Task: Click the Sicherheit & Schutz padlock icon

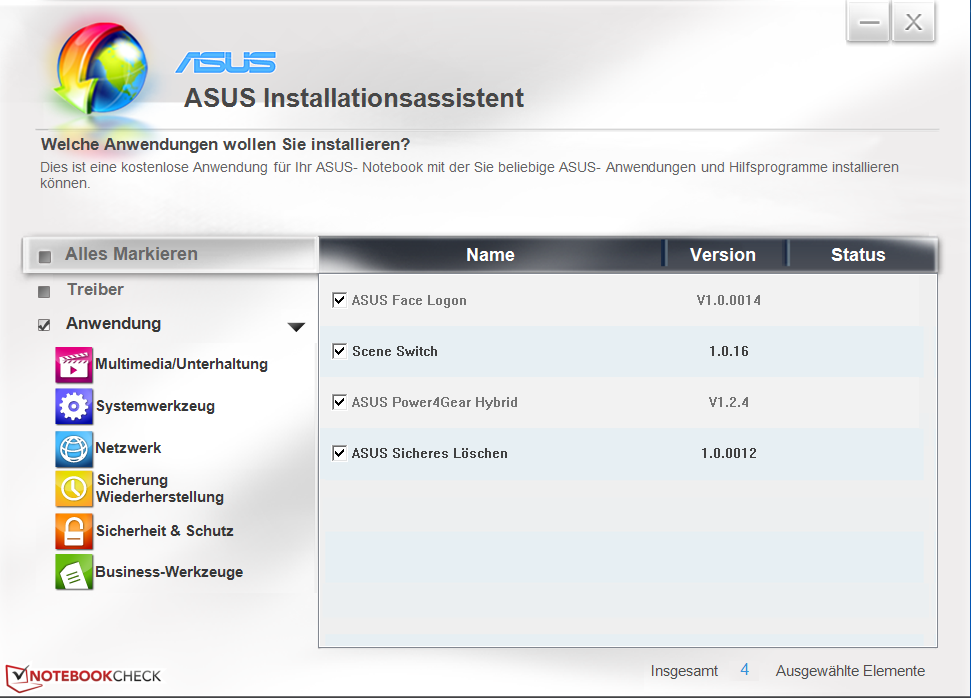Action: [74, 531]
